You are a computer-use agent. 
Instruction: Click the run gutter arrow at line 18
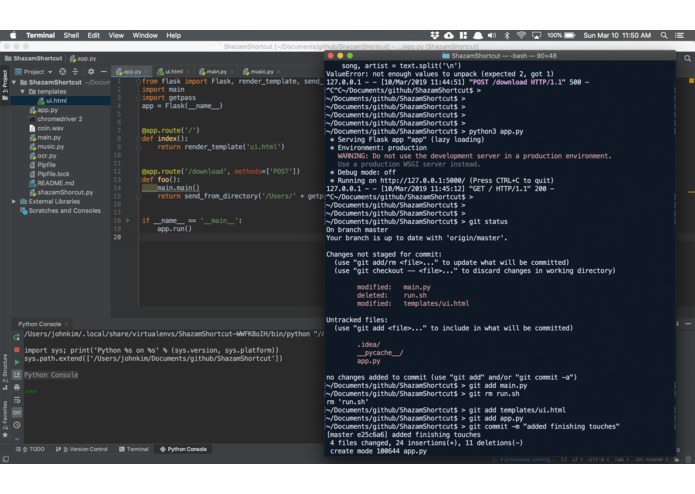tap(128, 220)
